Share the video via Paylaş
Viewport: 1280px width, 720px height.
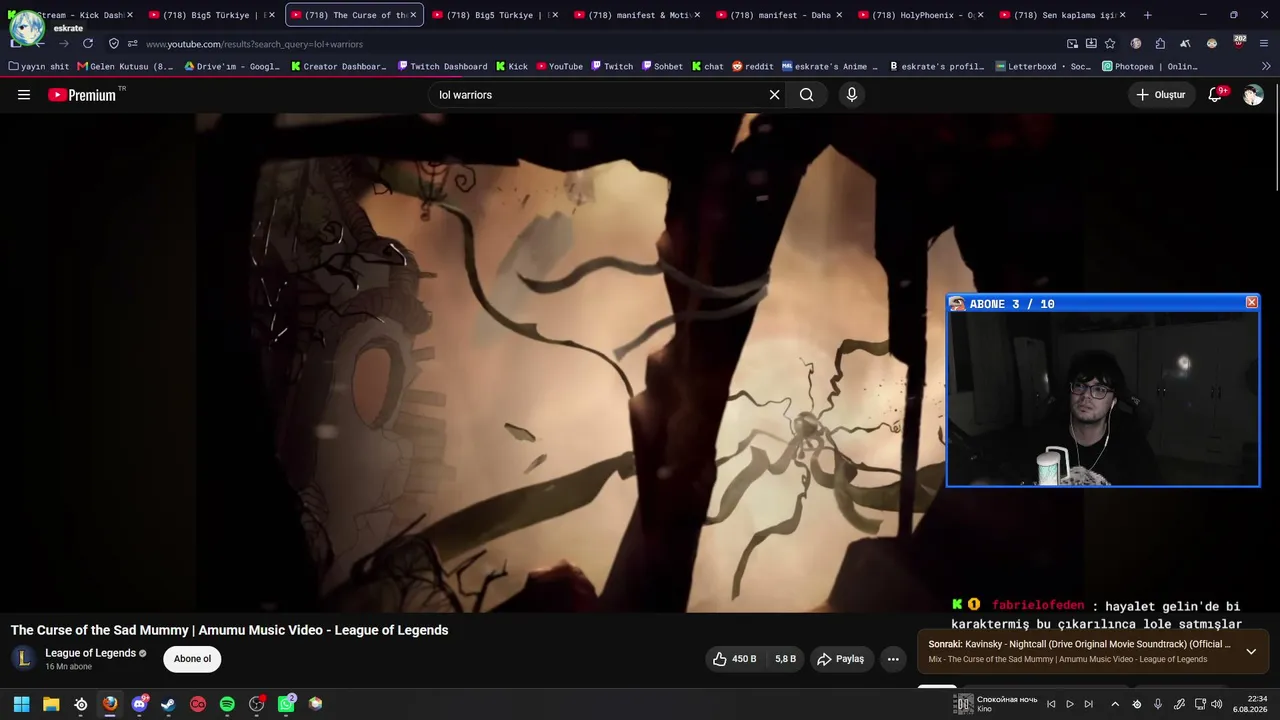(x=840, y=659)
